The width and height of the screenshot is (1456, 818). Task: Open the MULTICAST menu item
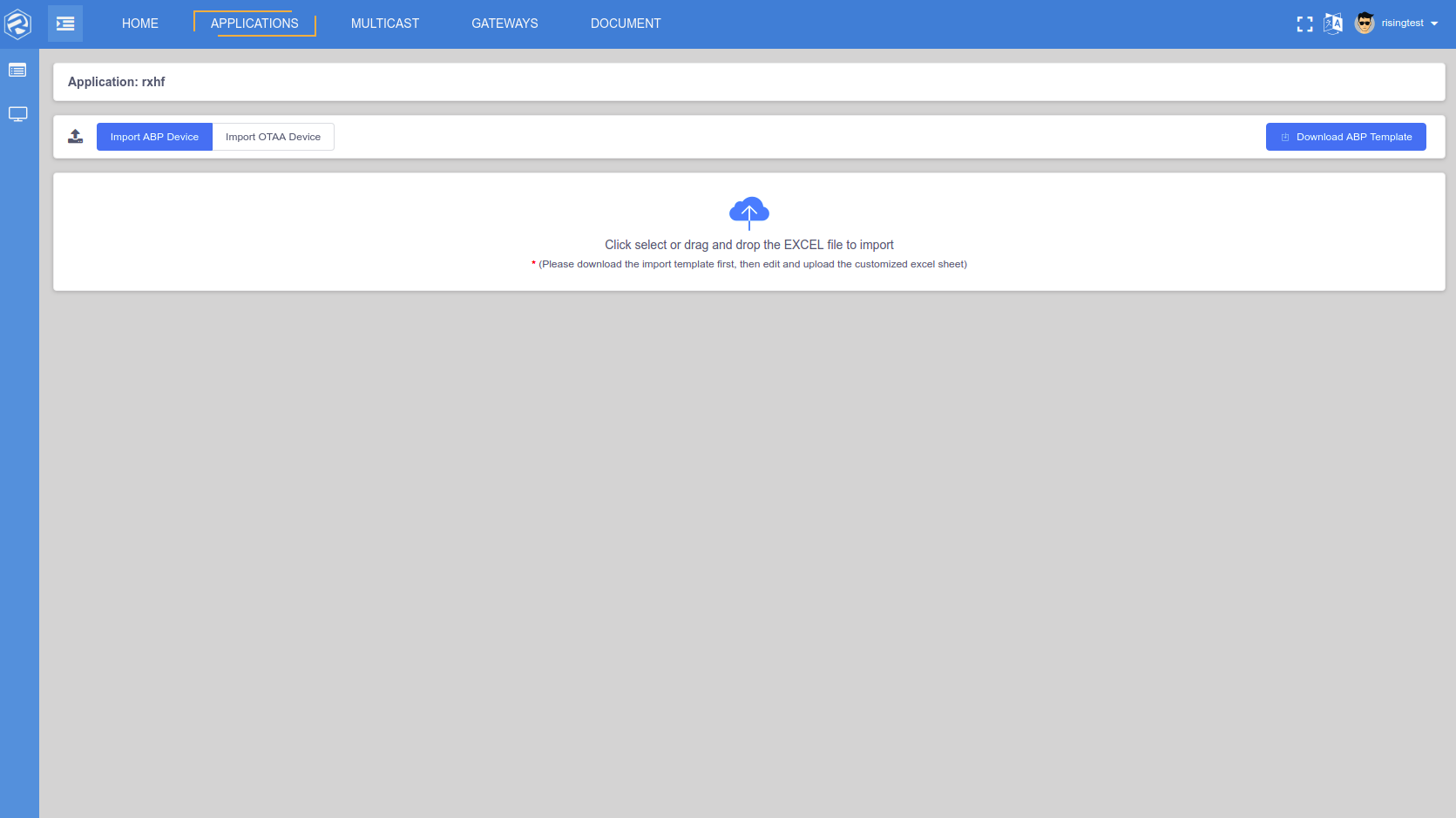385,24
